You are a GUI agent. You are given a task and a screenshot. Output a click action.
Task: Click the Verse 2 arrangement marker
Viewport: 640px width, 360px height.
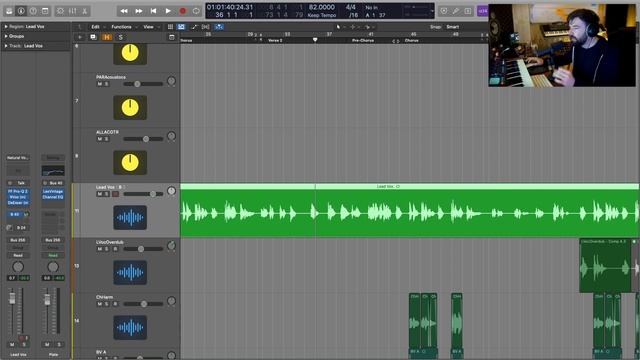[x=275, y=40]
